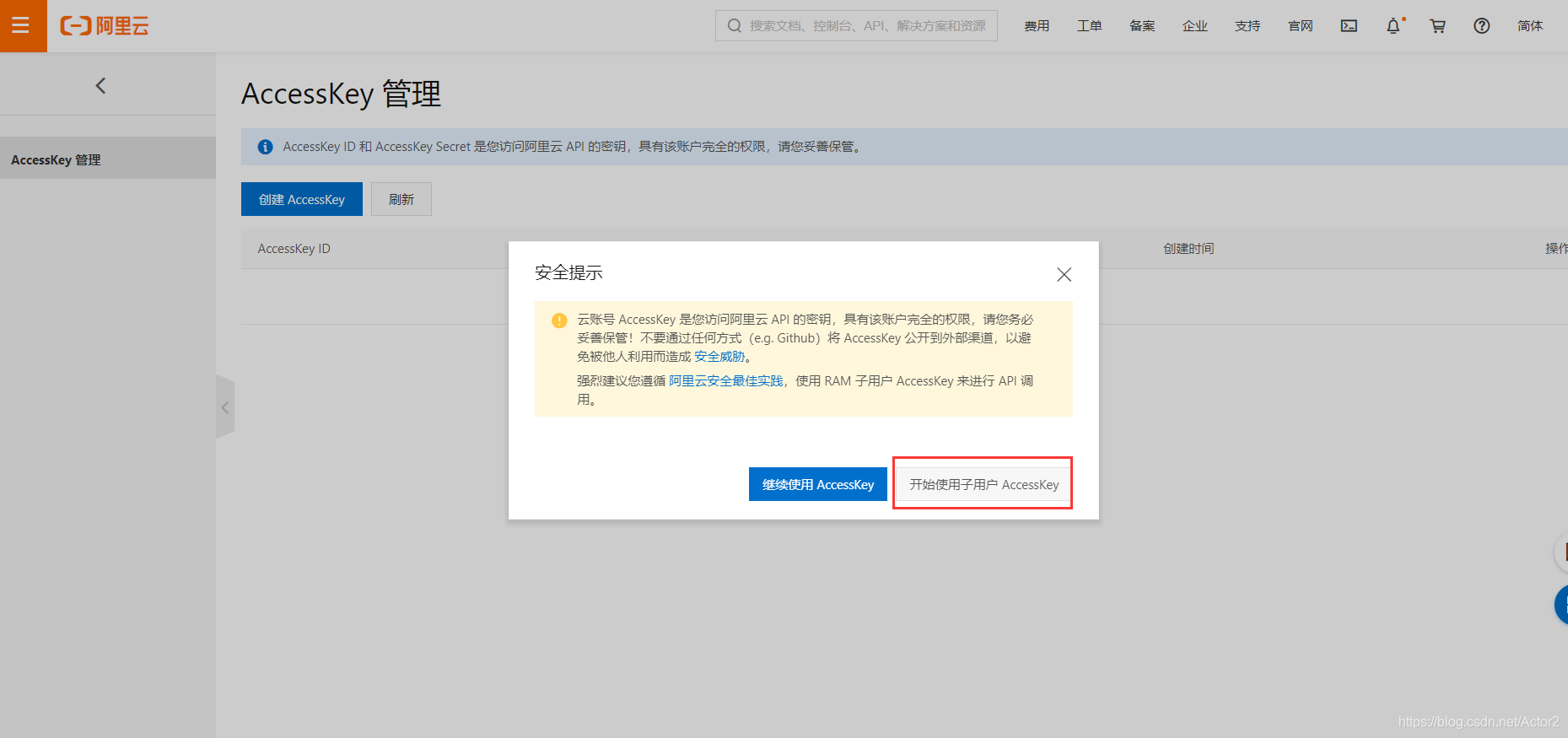The image size is (1568, 738).
Task: Open the shopping cart icon
Action: coord(1438,26)
